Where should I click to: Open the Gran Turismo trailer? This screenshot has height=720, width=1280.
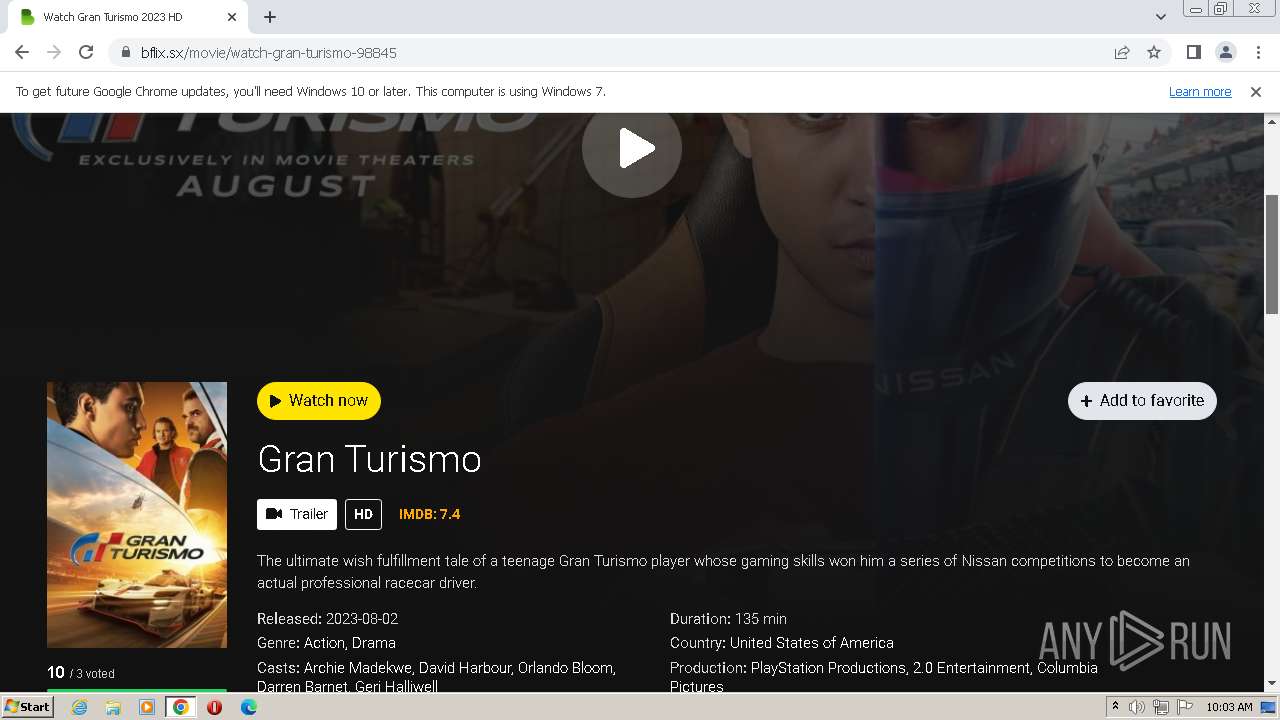297,514
